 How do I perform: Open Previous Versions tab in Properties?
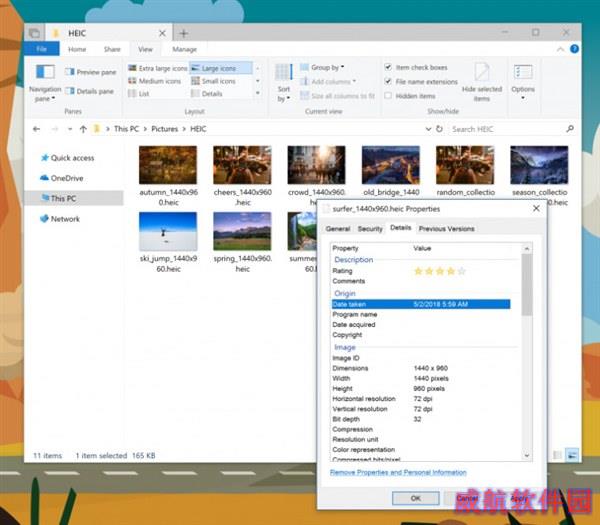coord(447,229)
